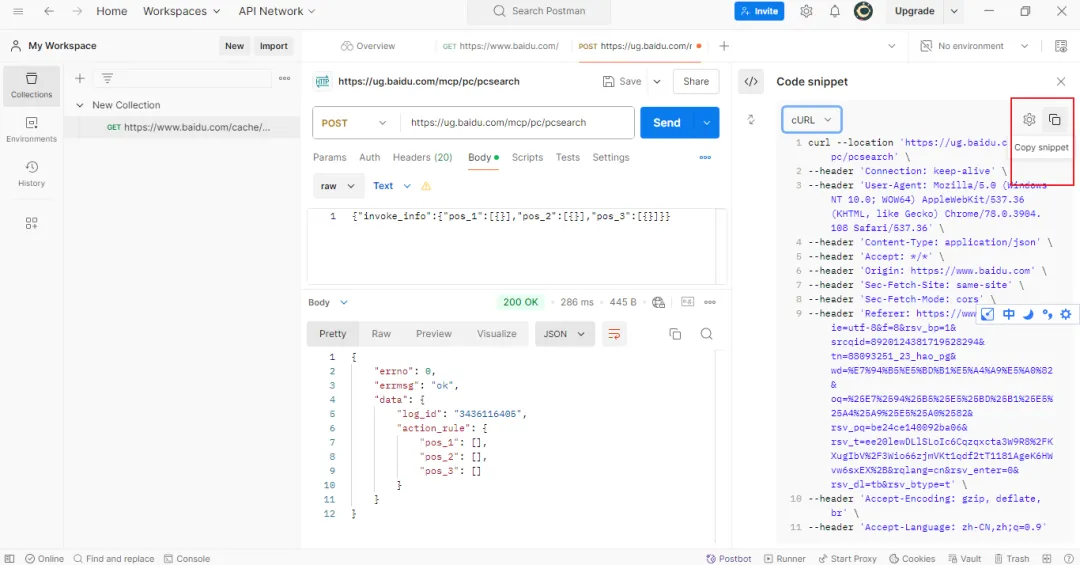1080x565 pixels.
Task: Open the Upgrade dropdown arrow
Action: (x=954, y=11)
